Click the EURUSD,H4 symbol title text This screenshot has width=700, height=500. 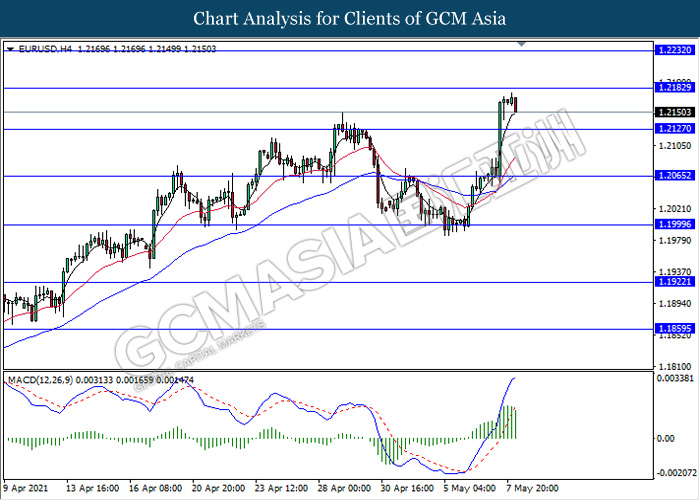coord(45,49)
